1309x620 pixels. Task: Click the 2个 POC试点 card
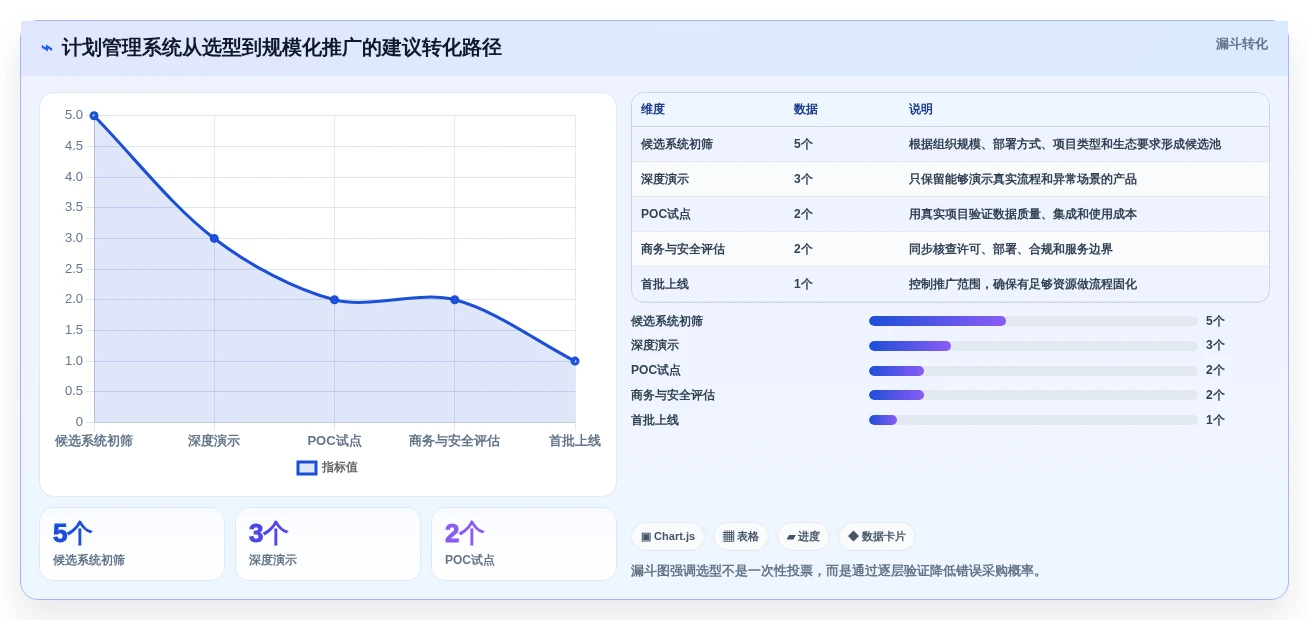click(x=524, y=544)
